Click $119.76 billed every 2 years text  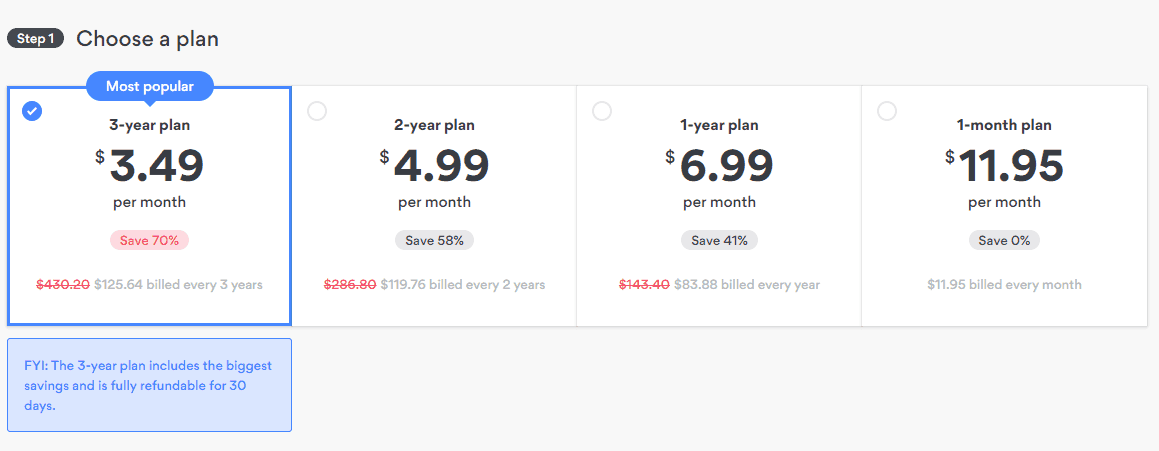click(x=463, y=285)
